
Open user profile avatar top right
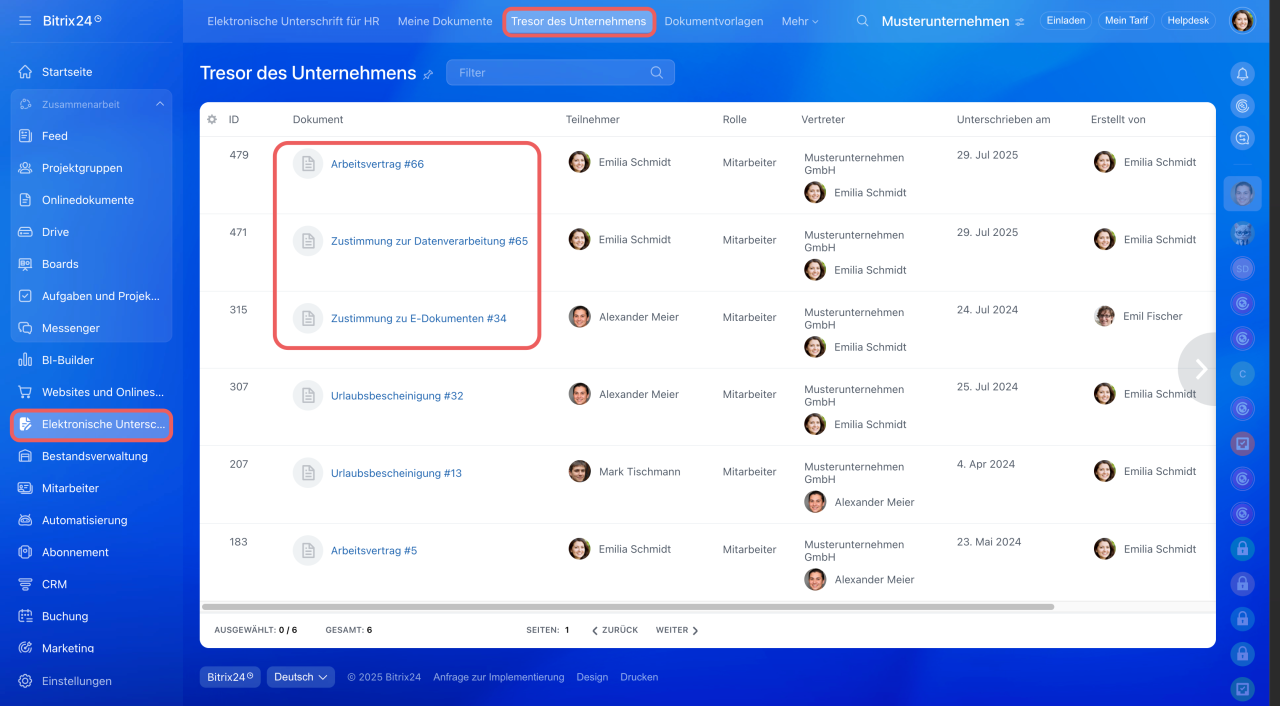1242,21
